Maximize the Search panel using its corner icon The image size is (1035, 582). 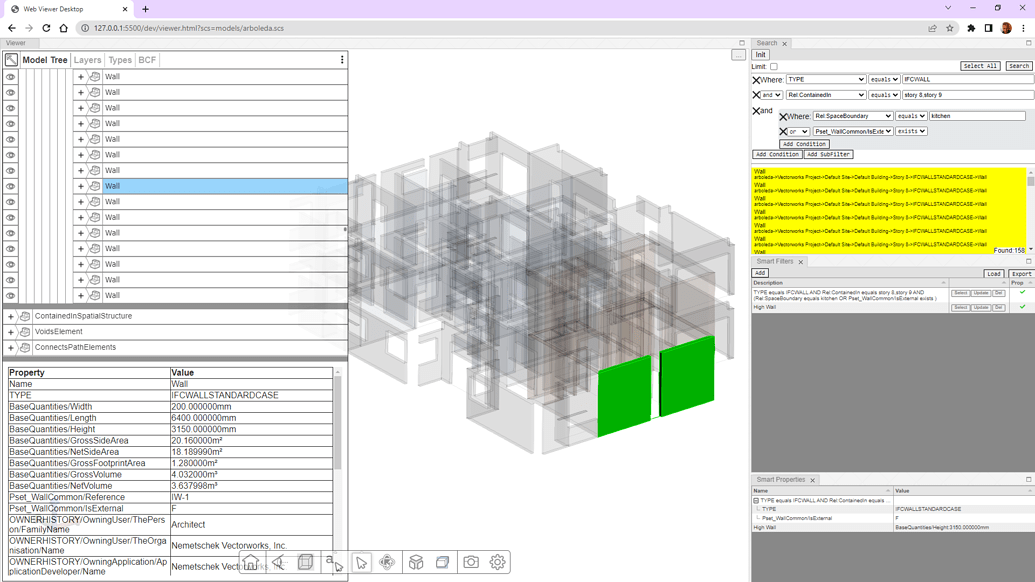point(1028,43)
